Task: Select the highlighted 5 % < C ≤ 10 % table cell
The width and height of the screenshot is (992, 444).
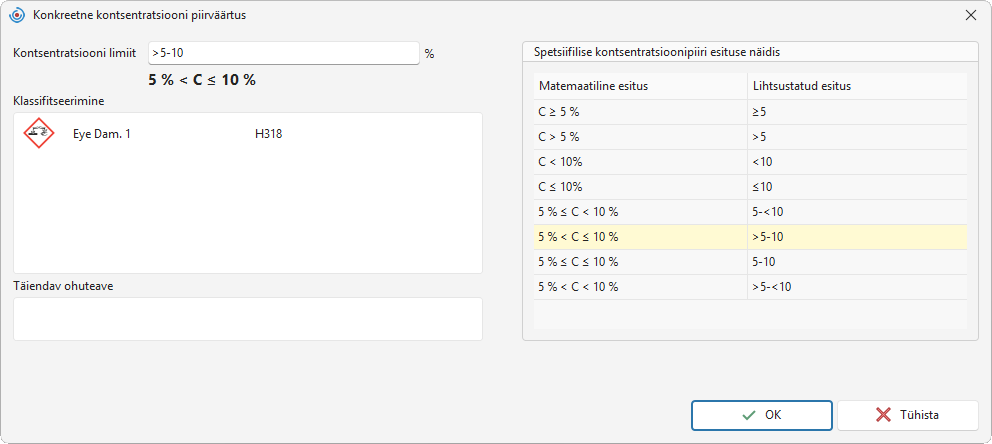Action: pos(640,237)
